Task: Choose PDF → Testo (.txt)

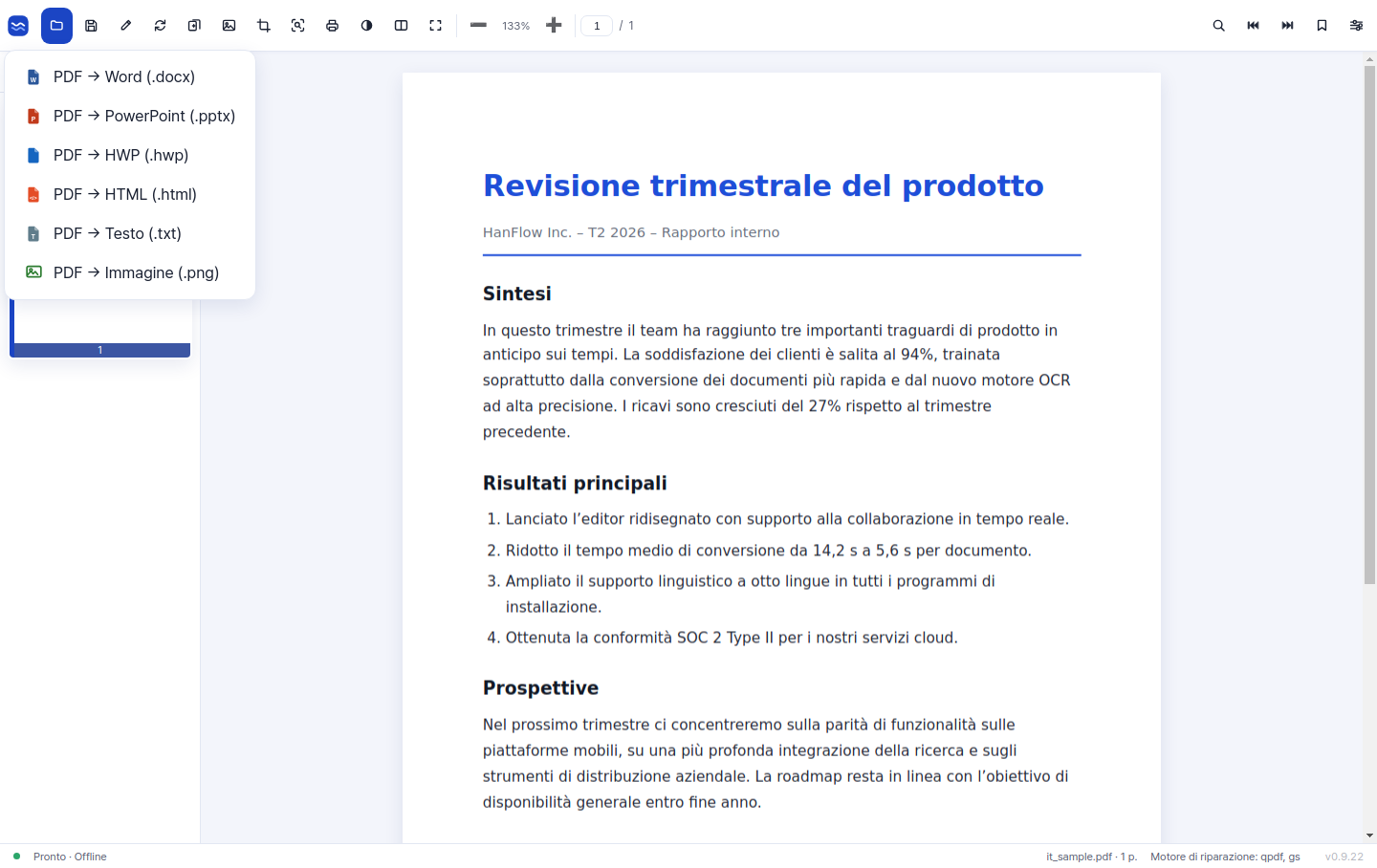Action: (x=130, y=233)
